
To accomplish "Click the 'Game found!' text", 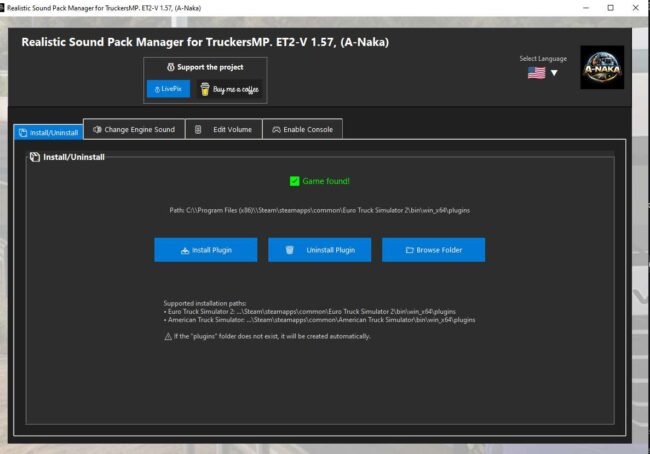I will point(326,181).
